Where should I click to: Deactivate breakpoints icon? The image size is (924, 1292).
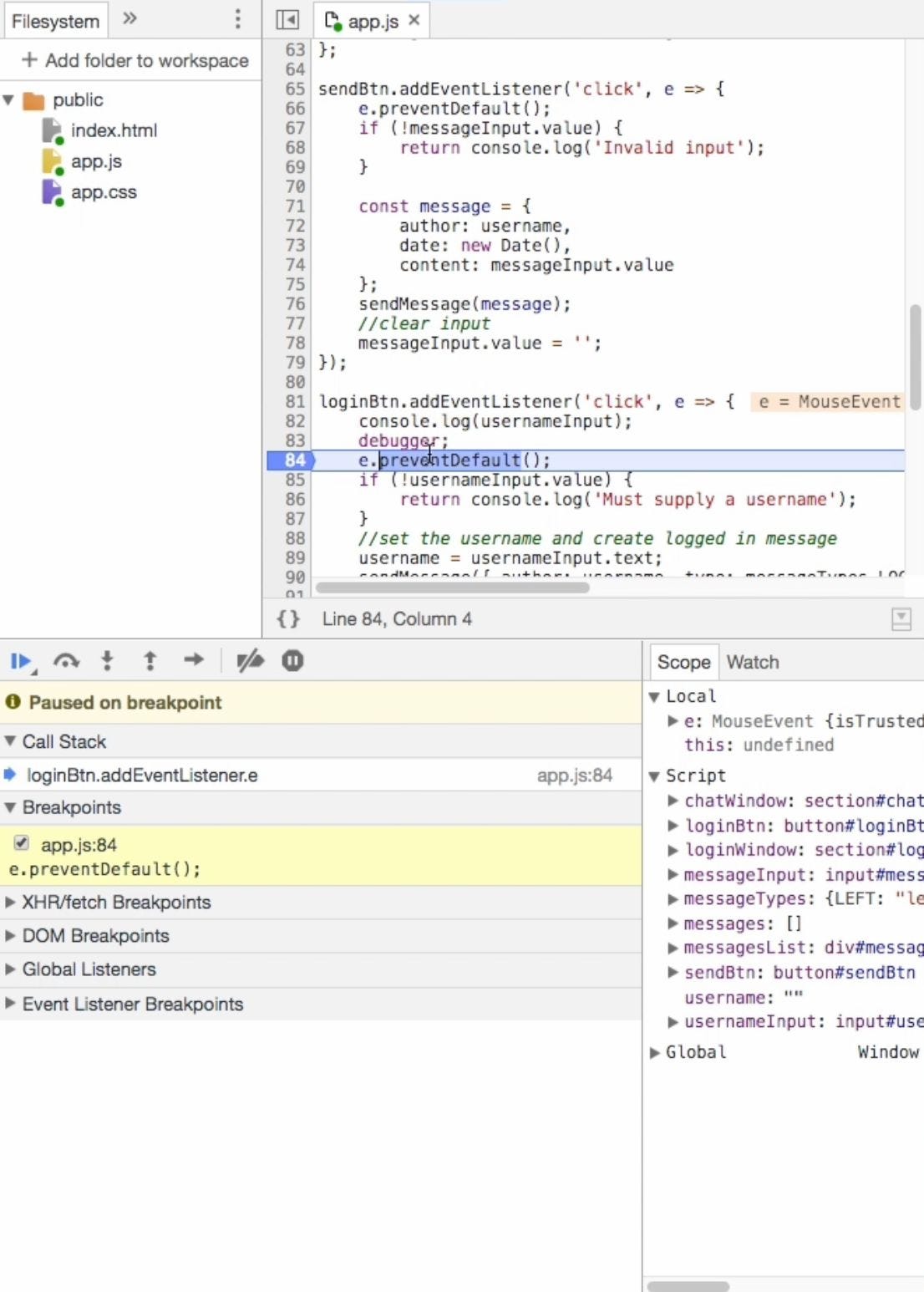(250, 662)
